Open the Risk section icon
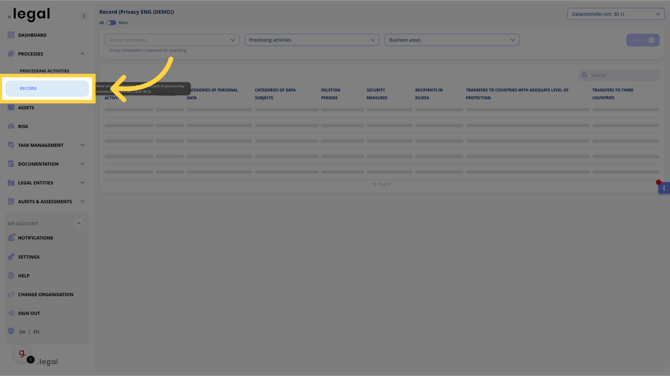Viewport: 670px width, 376px height. [11, 126]
